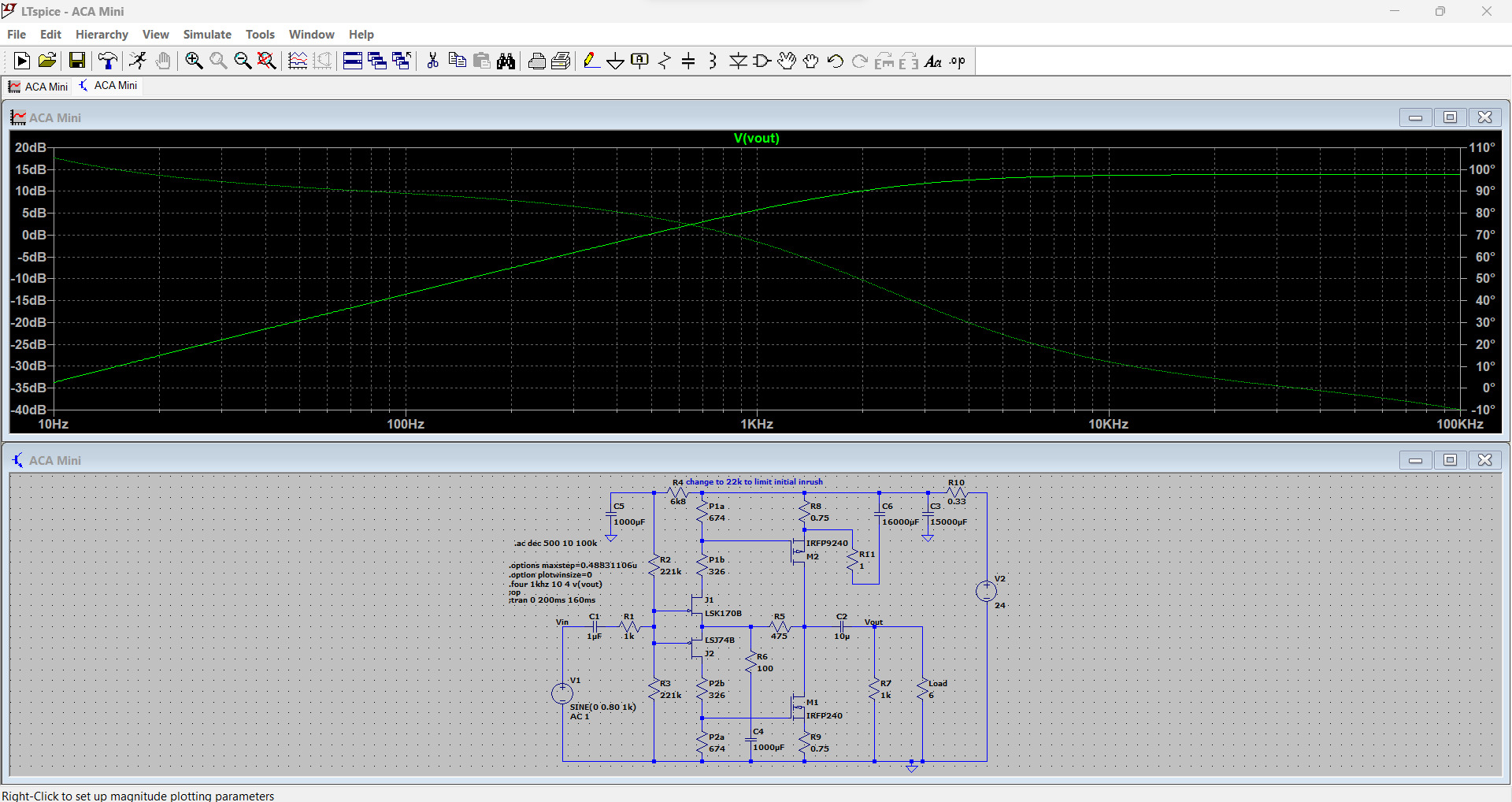This screenshot has height=802, width=1512.
Task: Run the simulation with the running man icon
Action: [138, 61]
